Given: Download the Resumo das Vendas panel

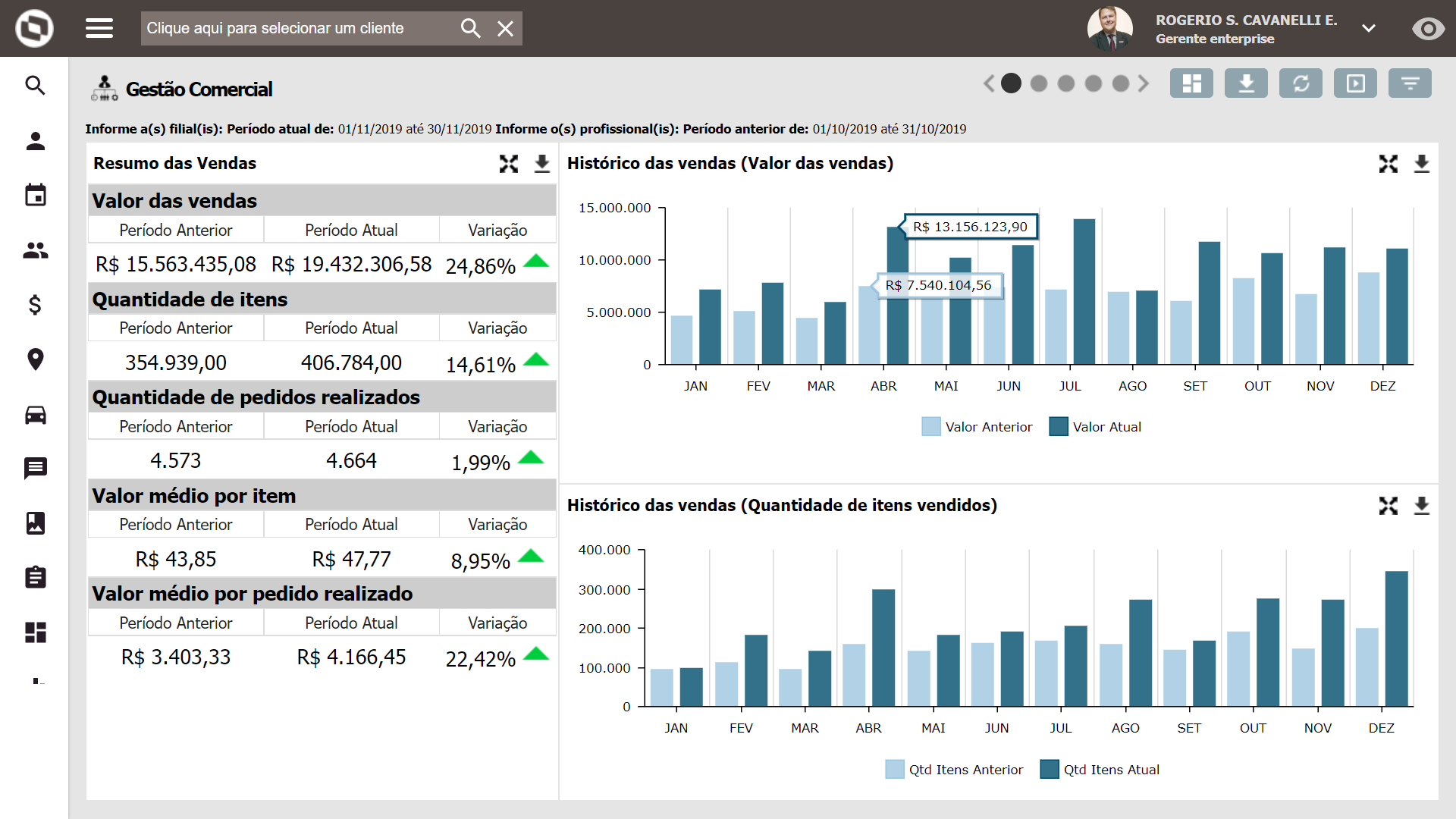Looking at the screenshot, I should click(x=541, y=164).
